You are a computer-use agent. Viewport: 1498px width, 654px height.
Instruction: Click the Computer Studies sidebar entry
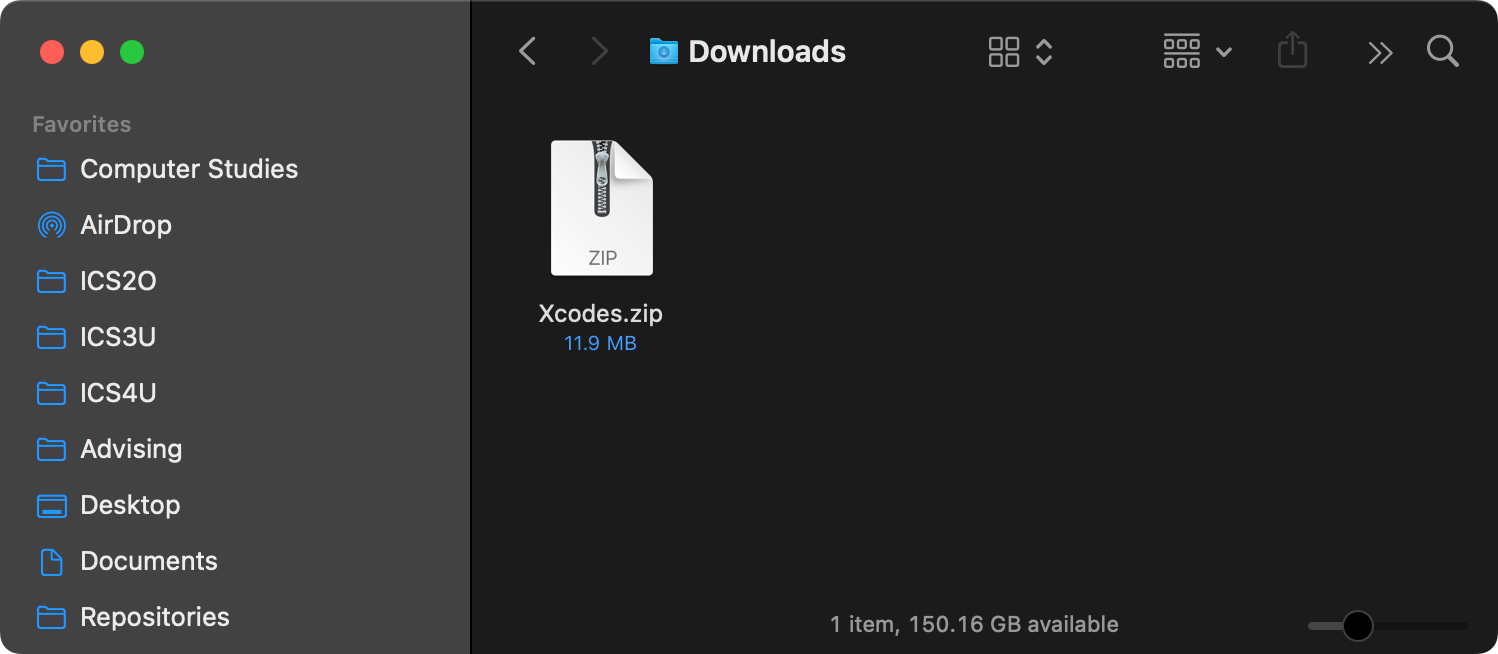[x=188, y=169]
